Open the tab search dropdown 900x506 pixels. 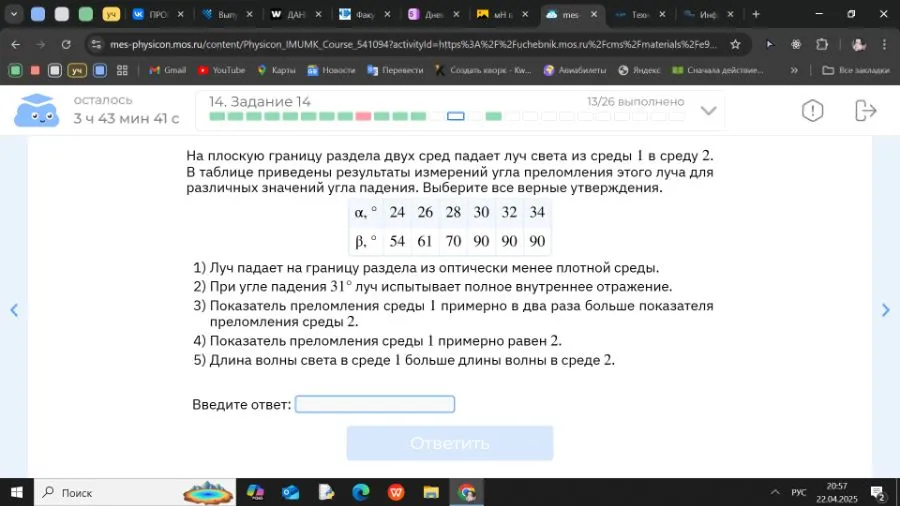tap(14, 14)
